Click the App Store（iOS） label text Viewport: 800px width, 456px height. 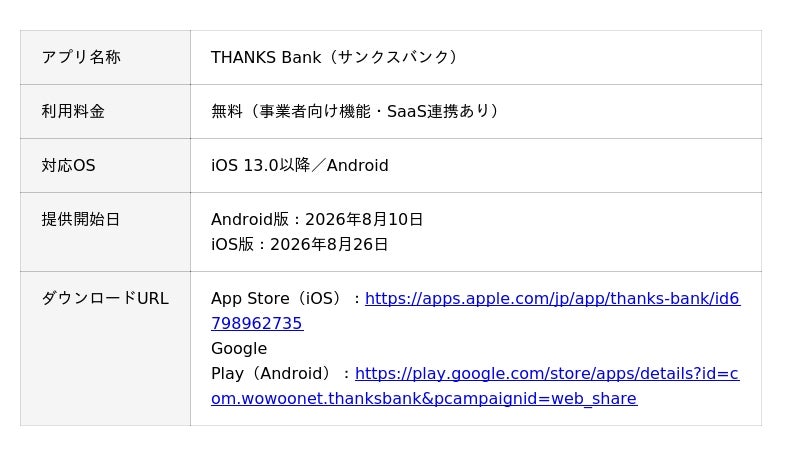[276, 298]
